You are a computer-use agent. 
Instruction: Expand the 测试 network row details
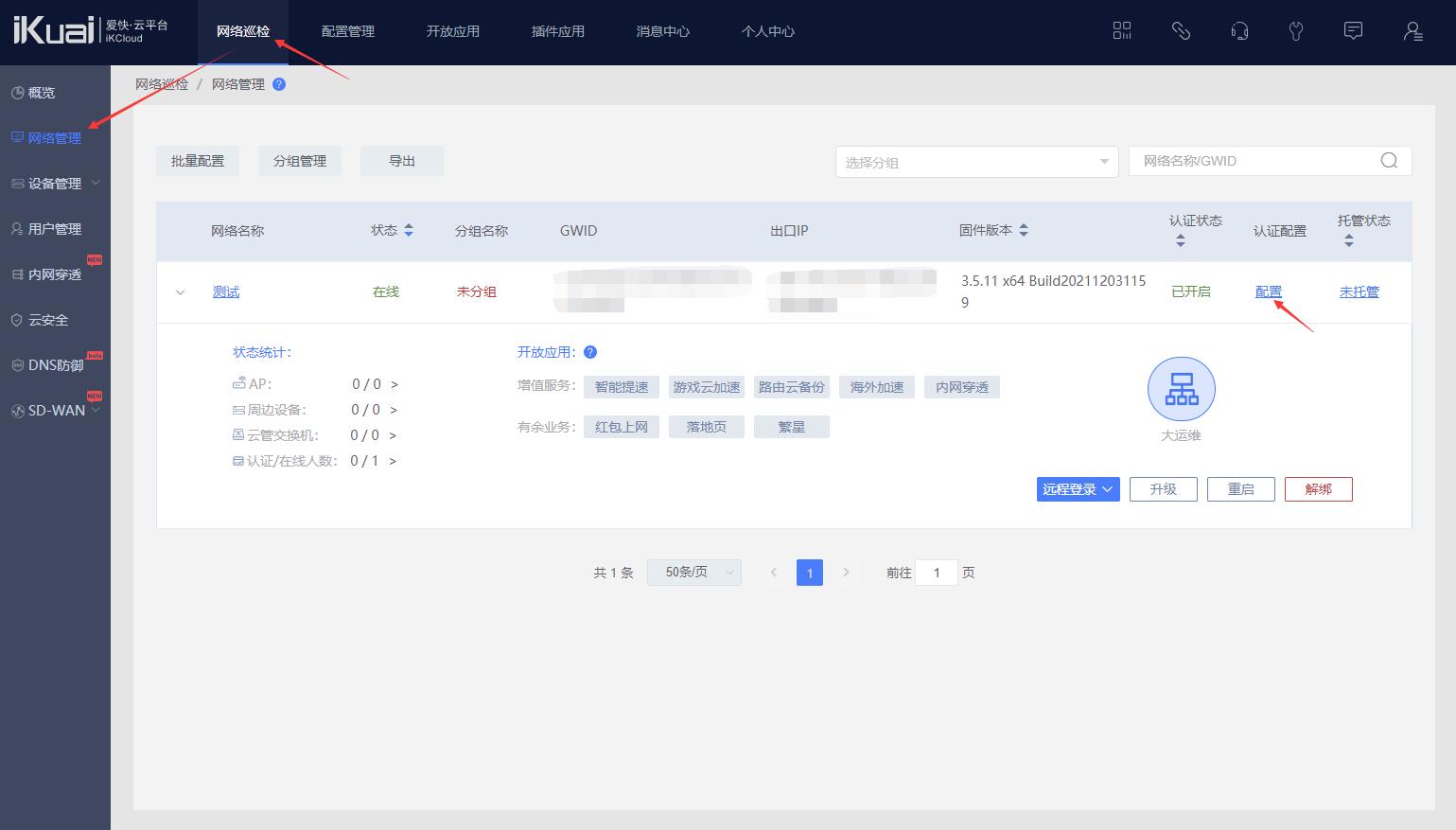180,291
